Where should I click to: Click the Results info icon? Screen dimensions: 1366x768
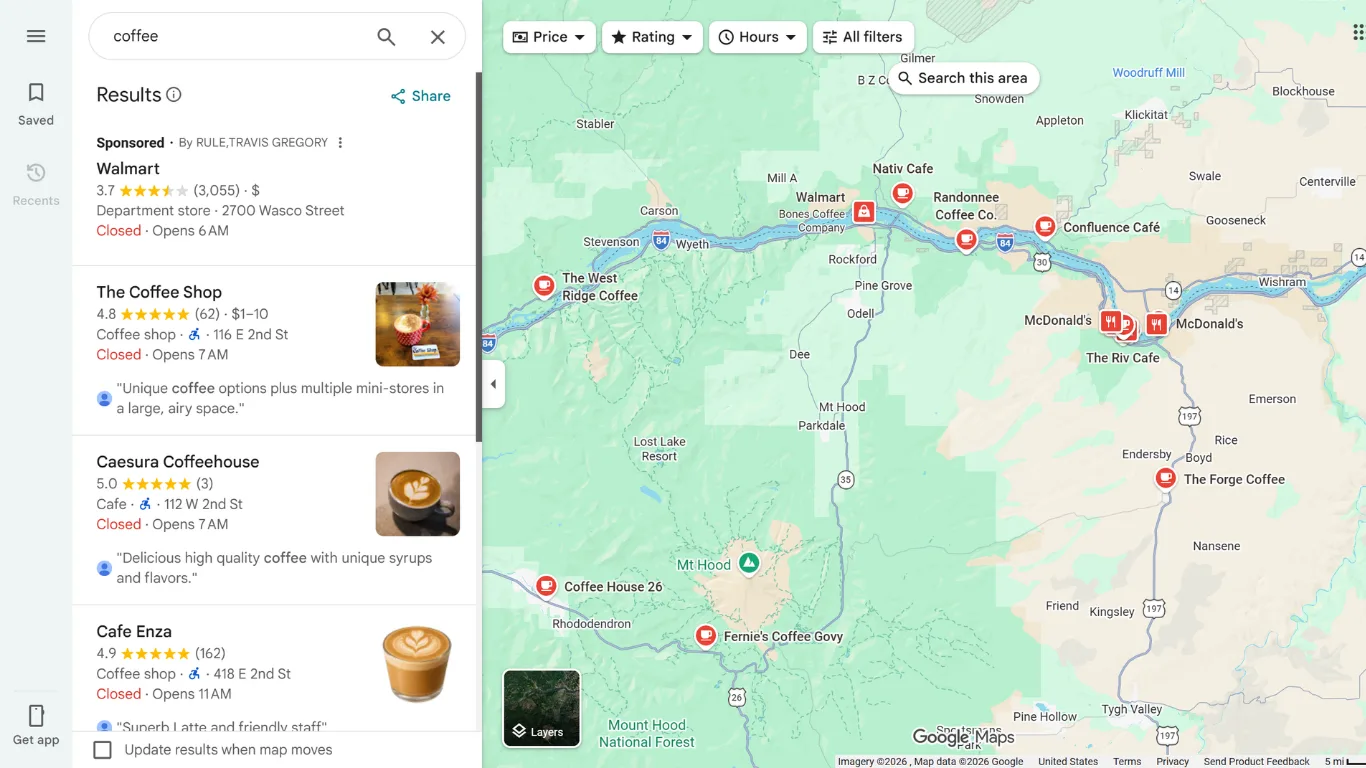(174, 95)
